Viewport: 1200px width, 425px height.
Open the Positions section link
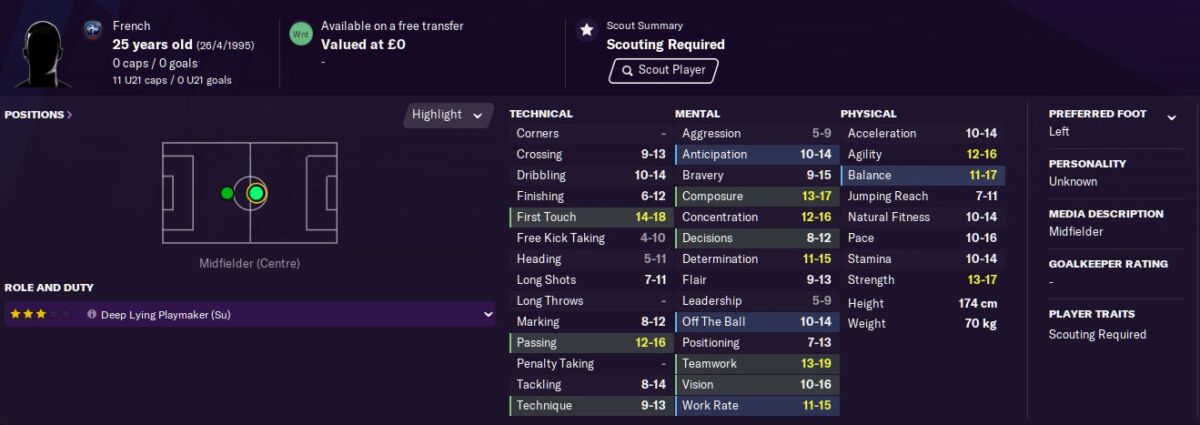click(38, 114)
